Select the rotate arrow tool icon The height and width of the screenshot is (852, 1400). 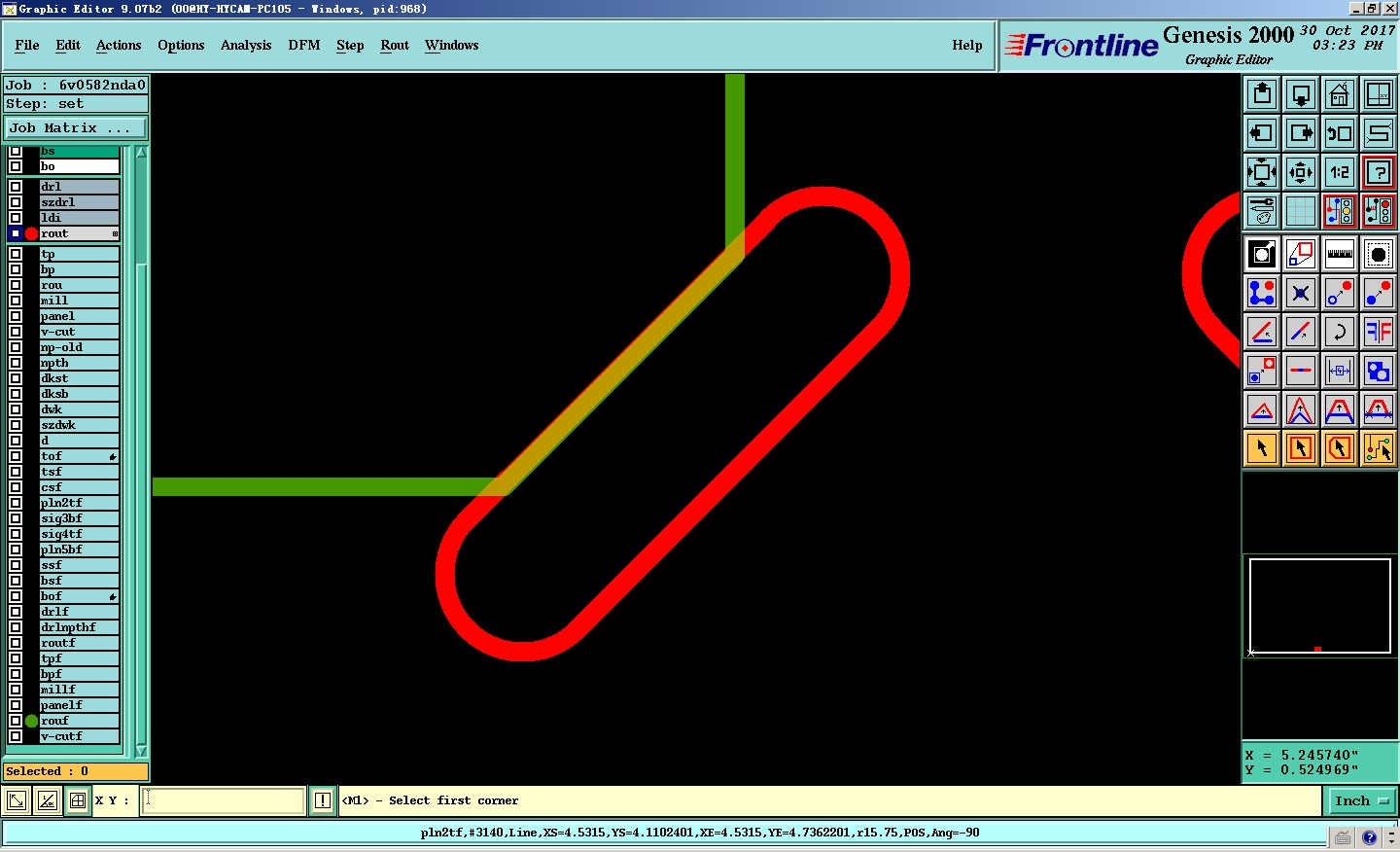tap(1340, 332)
